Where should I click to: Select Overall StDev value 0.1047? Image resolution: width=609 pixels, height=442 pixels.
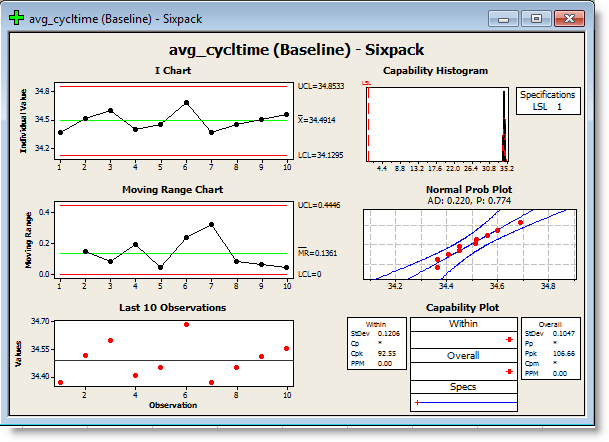(x=564, y=334)
